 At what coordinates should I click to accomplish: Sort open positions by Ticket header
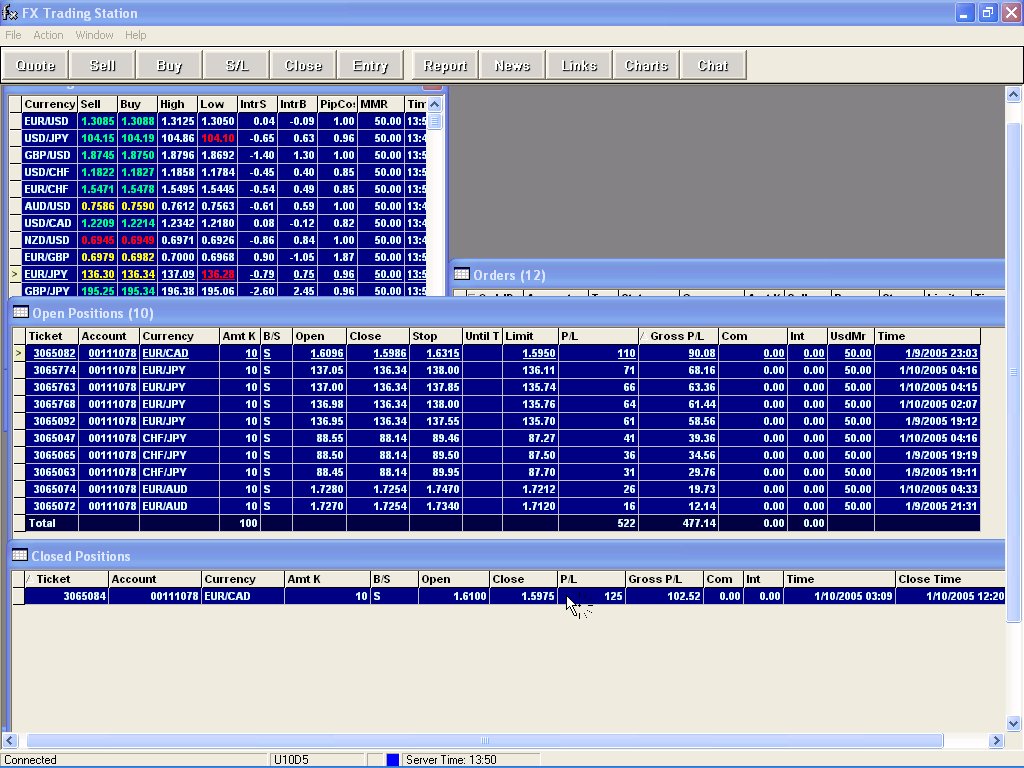pos(52,336)
